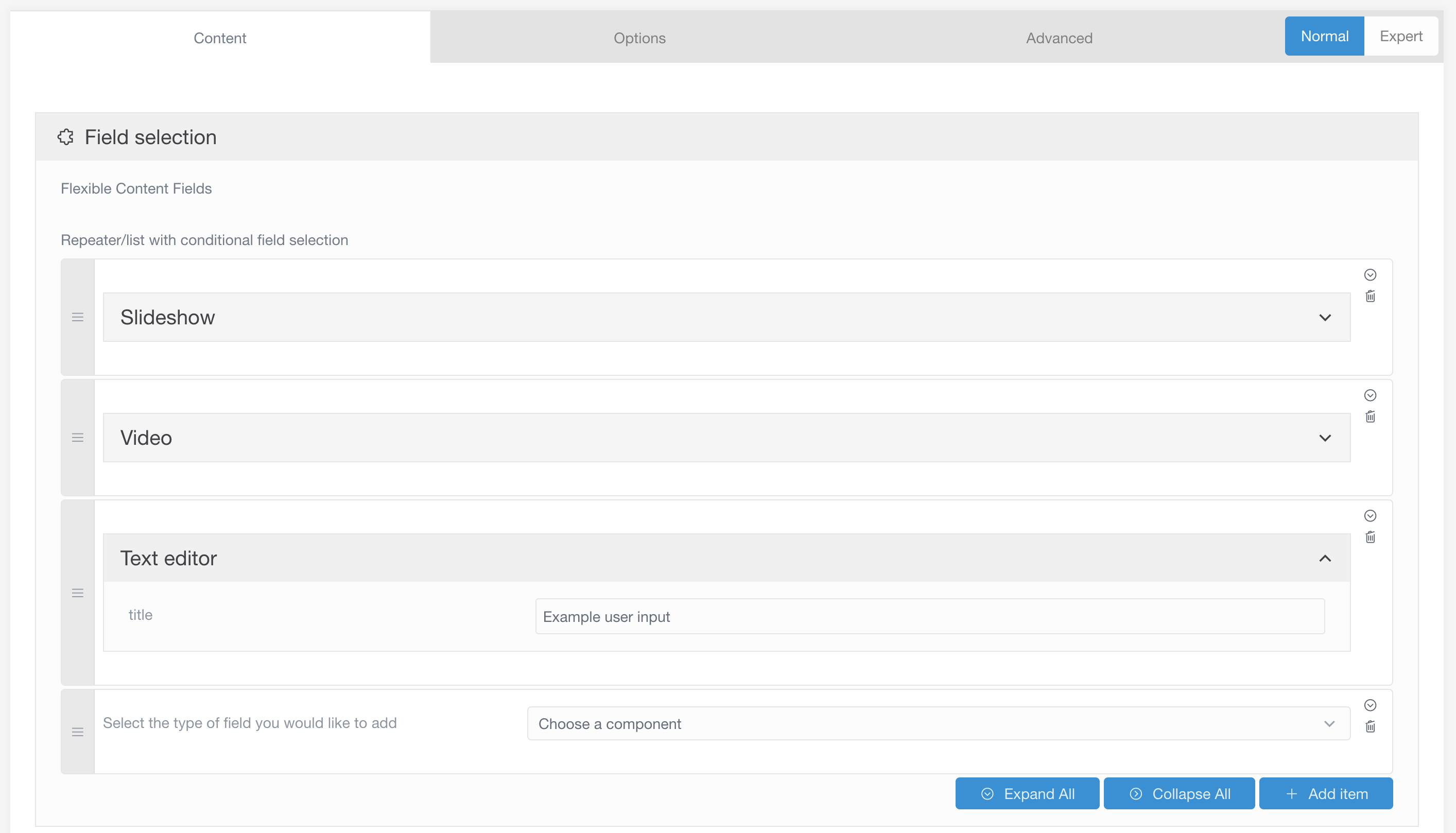Viewport: 1456px width, 833px height.
Task: Add a new item to the repeater
Action: tap(1326, 793)
